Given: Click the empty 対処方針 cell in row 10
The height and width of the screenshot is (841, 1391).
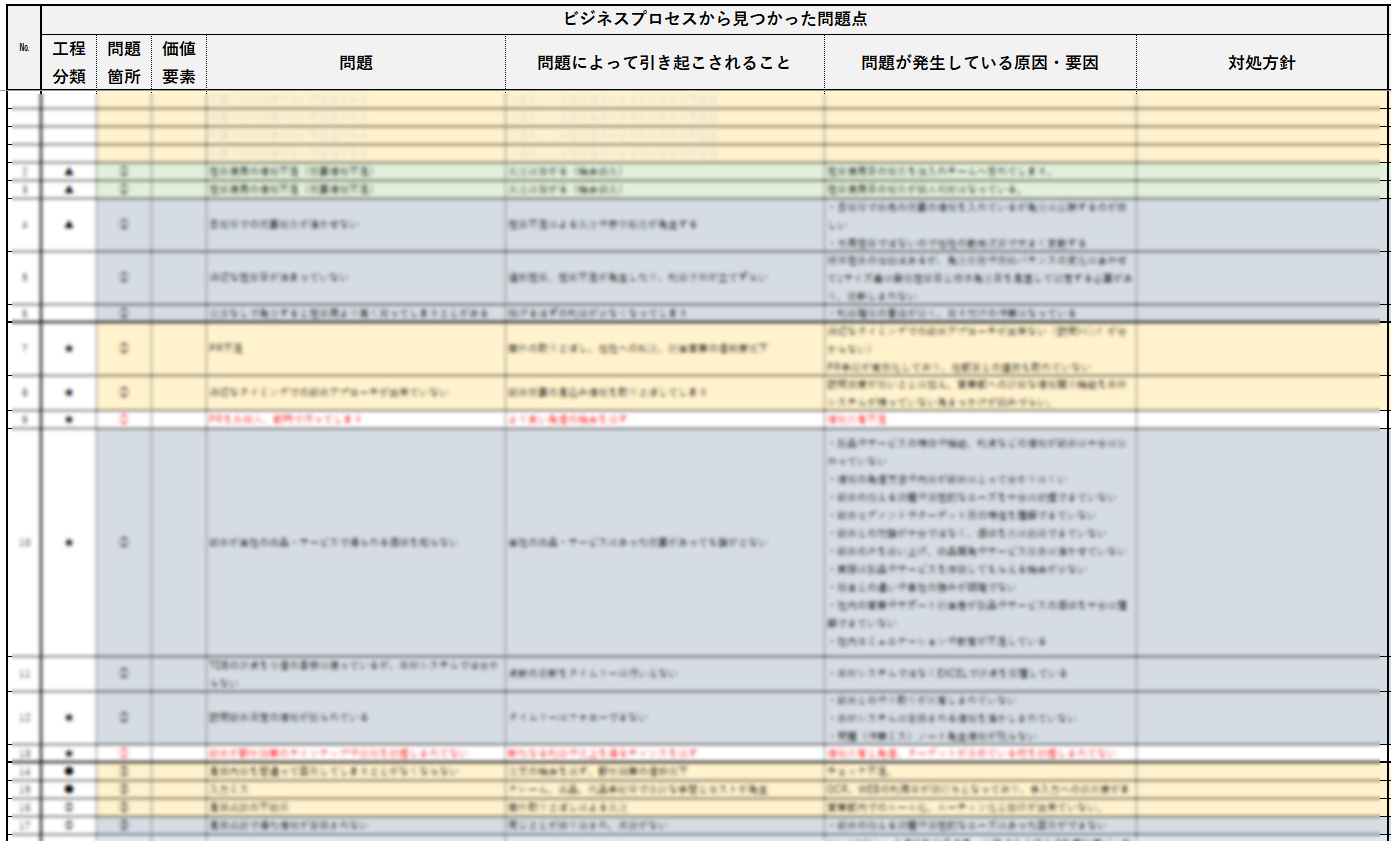Looking at the screenshot, I should click(1262, 543).
